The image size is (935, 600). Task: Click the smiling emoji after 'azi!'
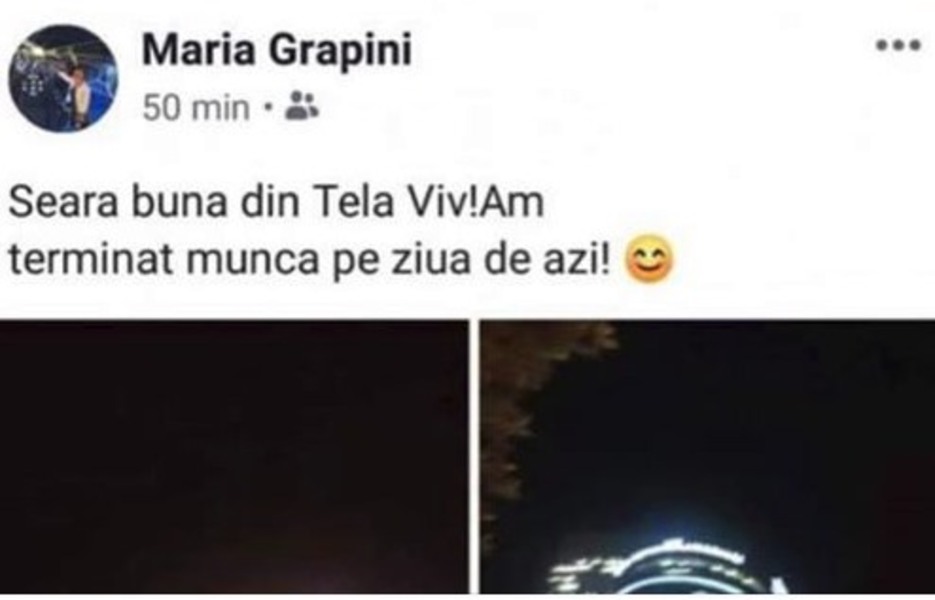pos(649,261)
